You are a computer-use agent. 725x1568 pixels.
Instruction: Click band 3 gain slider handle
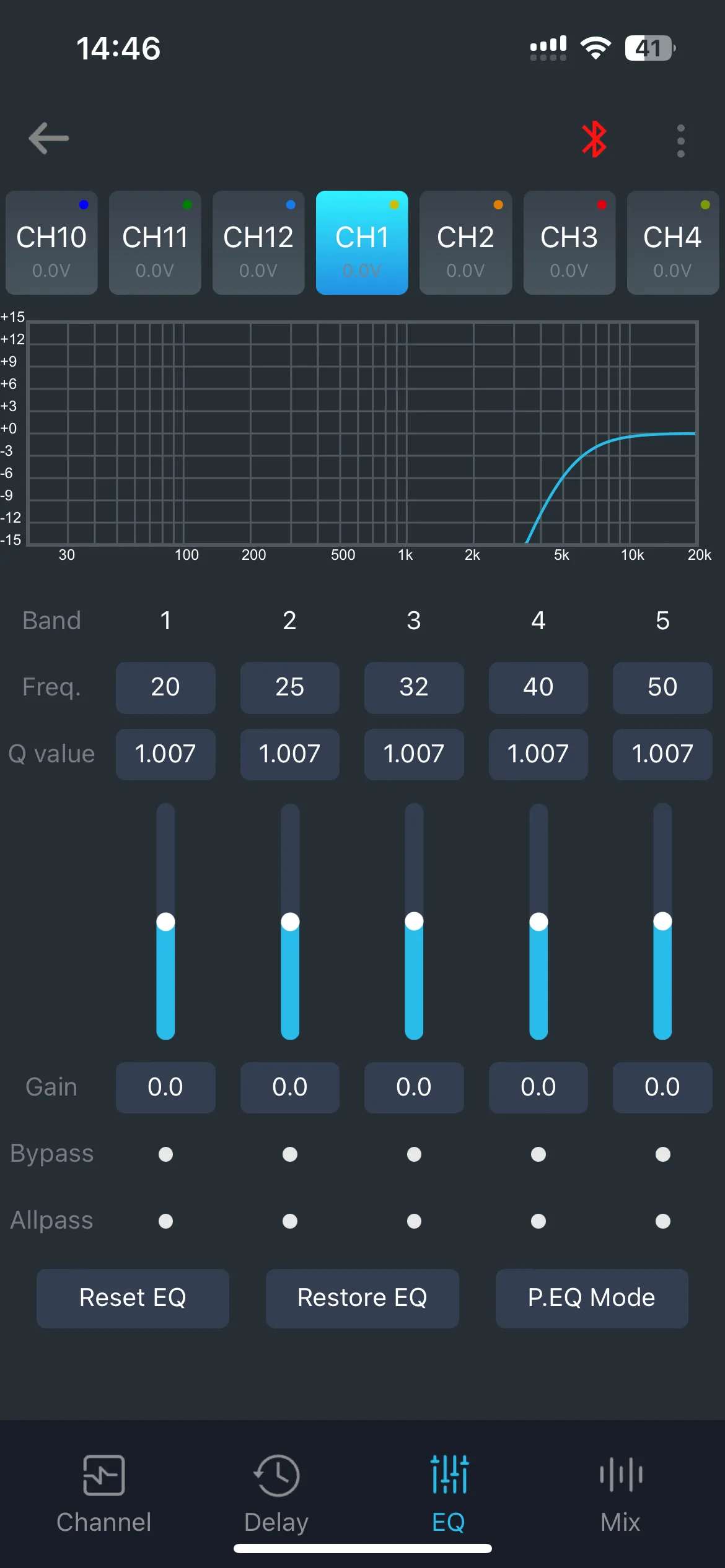point(414,921)
